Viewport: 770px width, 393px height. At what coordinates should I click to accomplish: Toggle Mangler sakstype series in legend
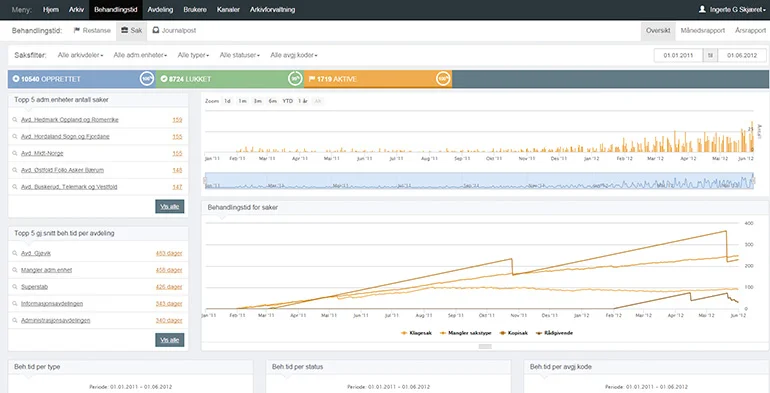click(x=465, y=333)
